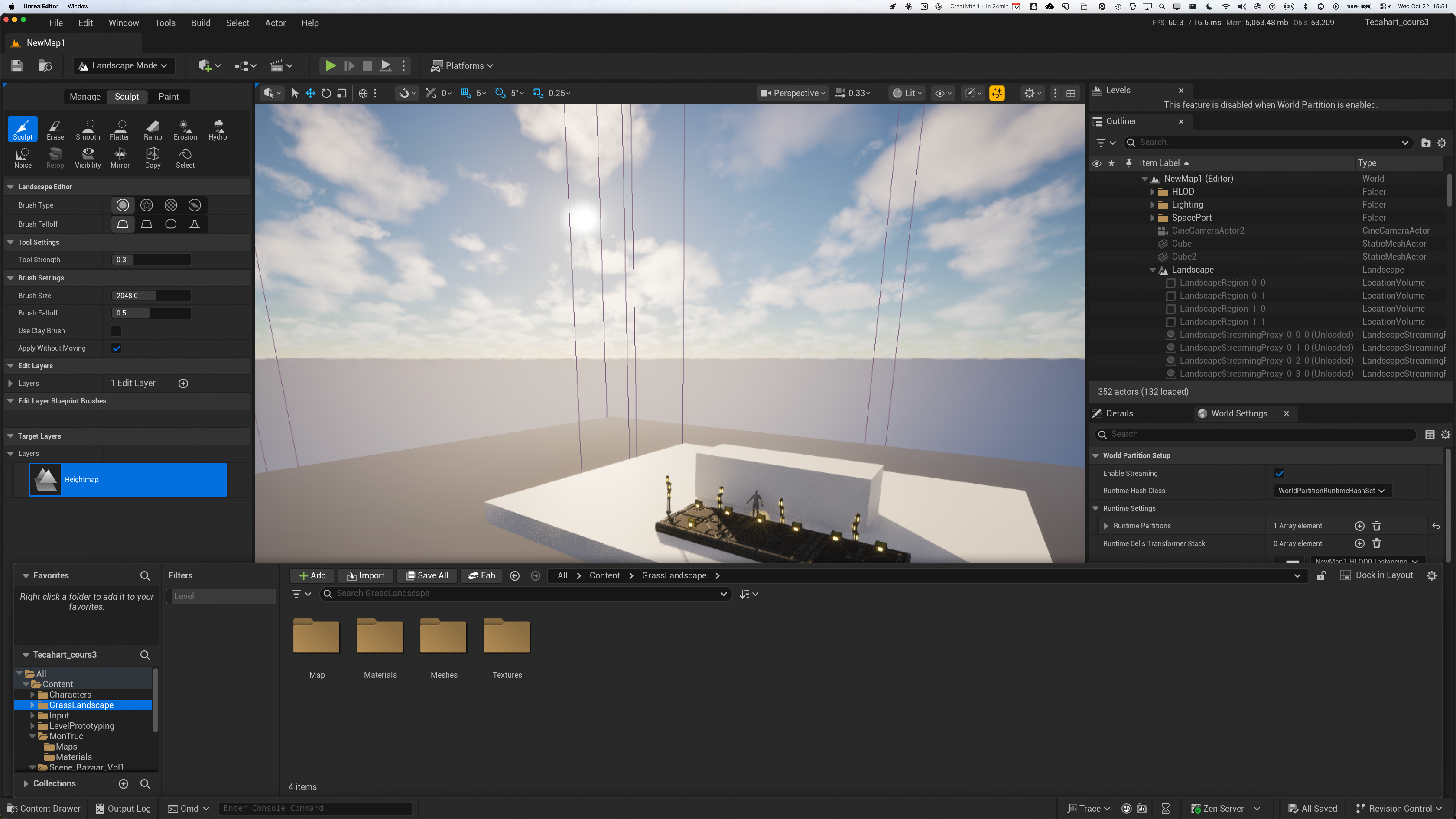Open the Actor menu

(x=275, y=23)
